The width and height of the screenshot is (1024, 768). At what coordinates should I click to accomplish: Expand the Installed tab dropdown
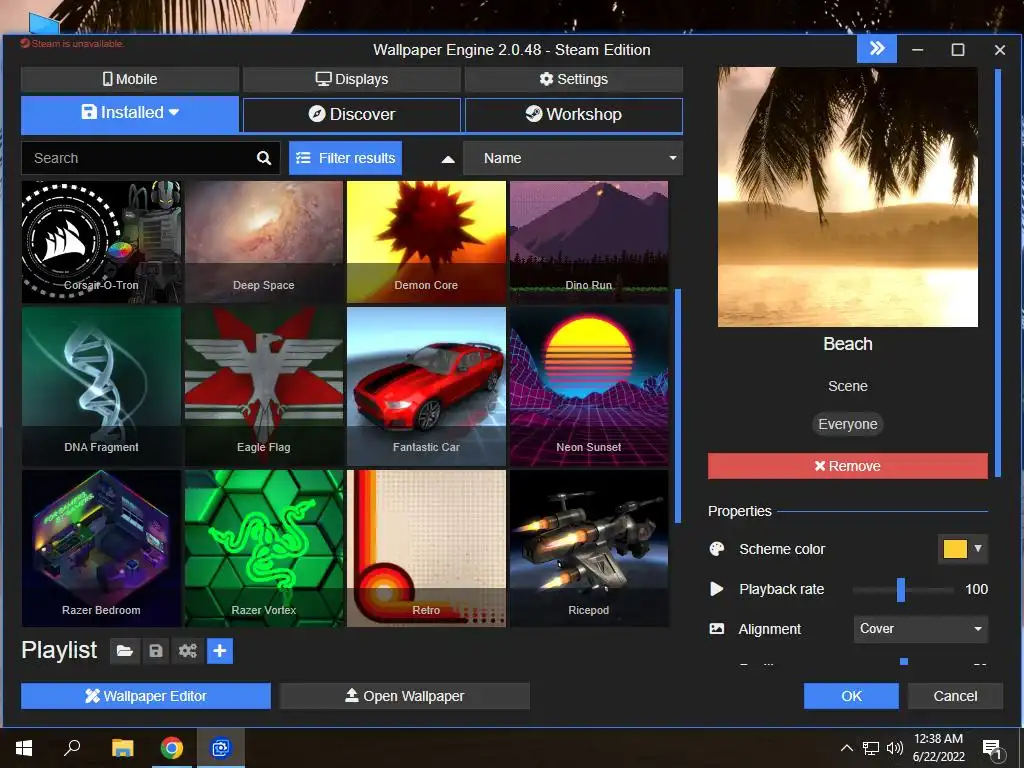tap(174, 112)
